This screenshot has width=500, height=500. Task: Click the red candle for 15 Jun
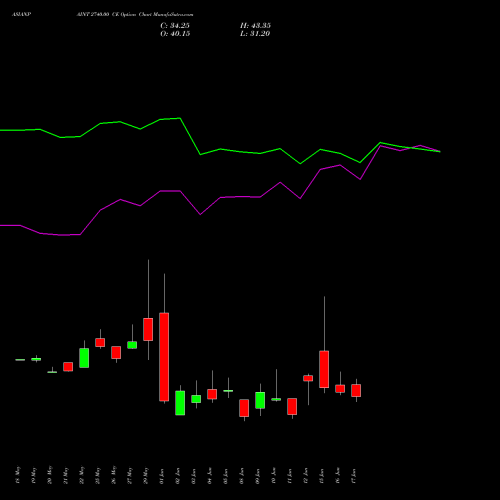[324, 369]
